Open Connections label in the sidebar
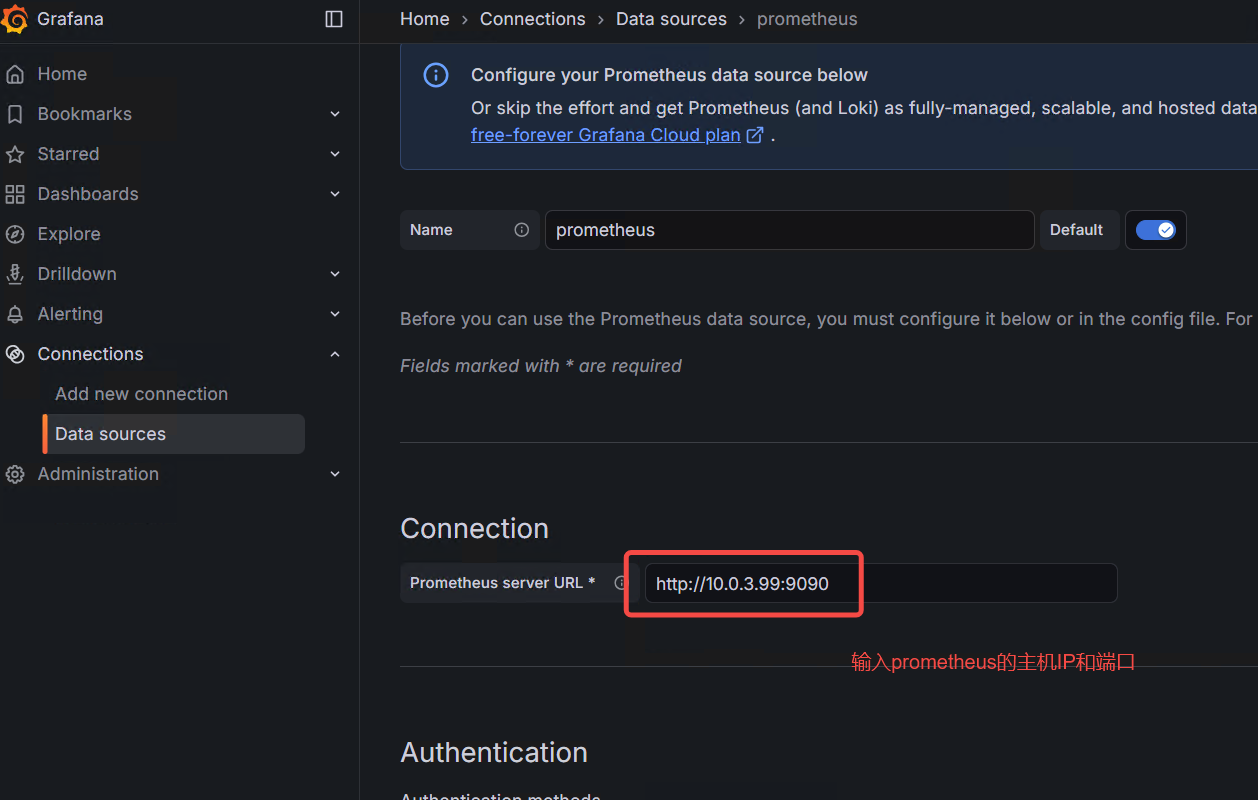Screen dimensions: 1258x800 click(90, 354)
